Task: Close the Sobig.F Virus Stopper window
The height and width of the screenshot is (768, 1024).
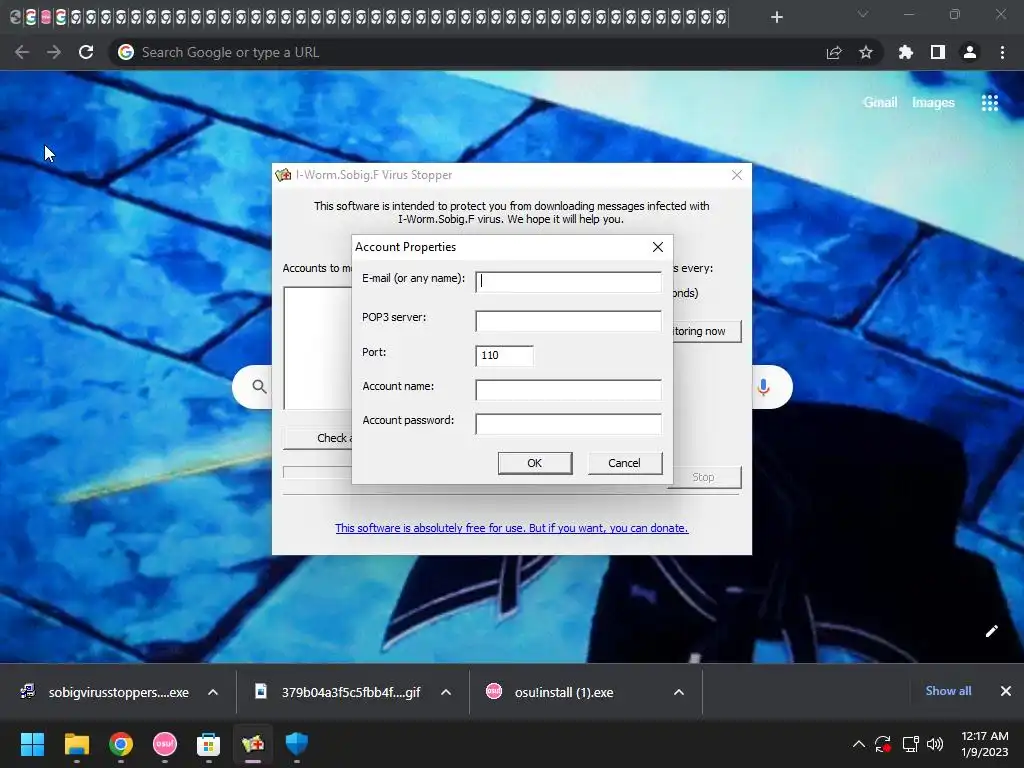Action: [737, 175]
